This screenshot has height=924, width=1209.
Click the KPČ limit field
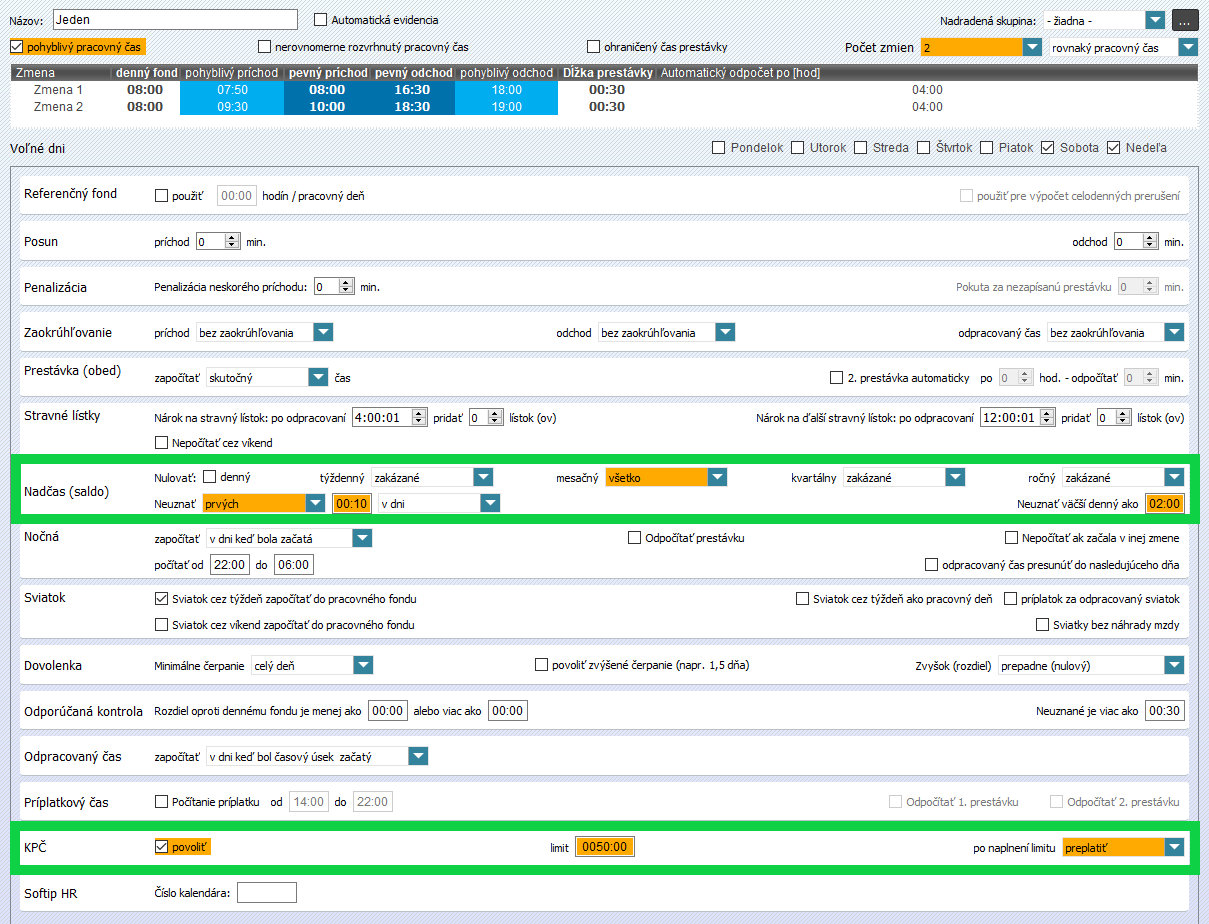click(605, 847)
